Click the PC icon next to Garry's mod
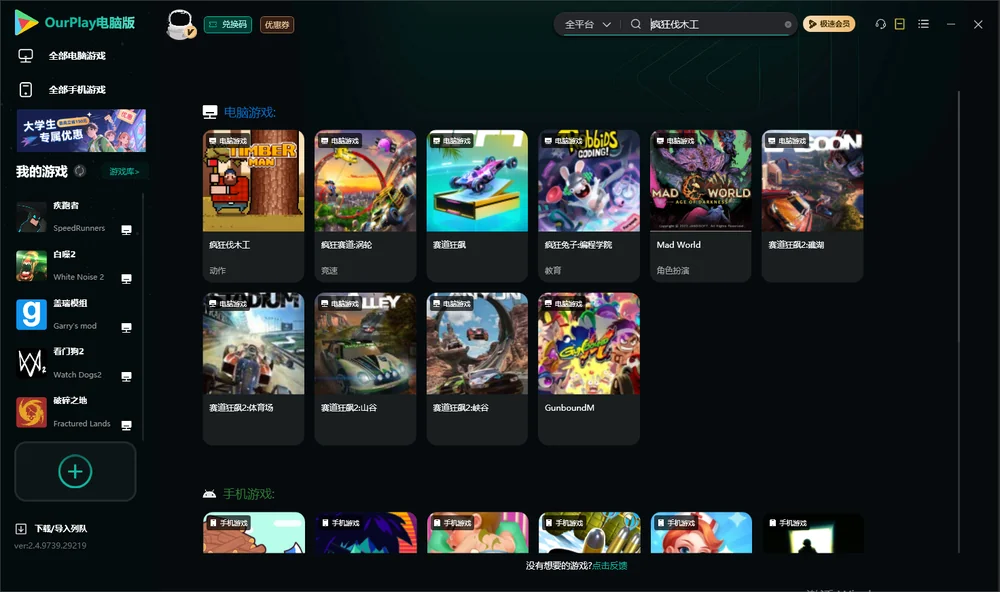 point(126,327)
